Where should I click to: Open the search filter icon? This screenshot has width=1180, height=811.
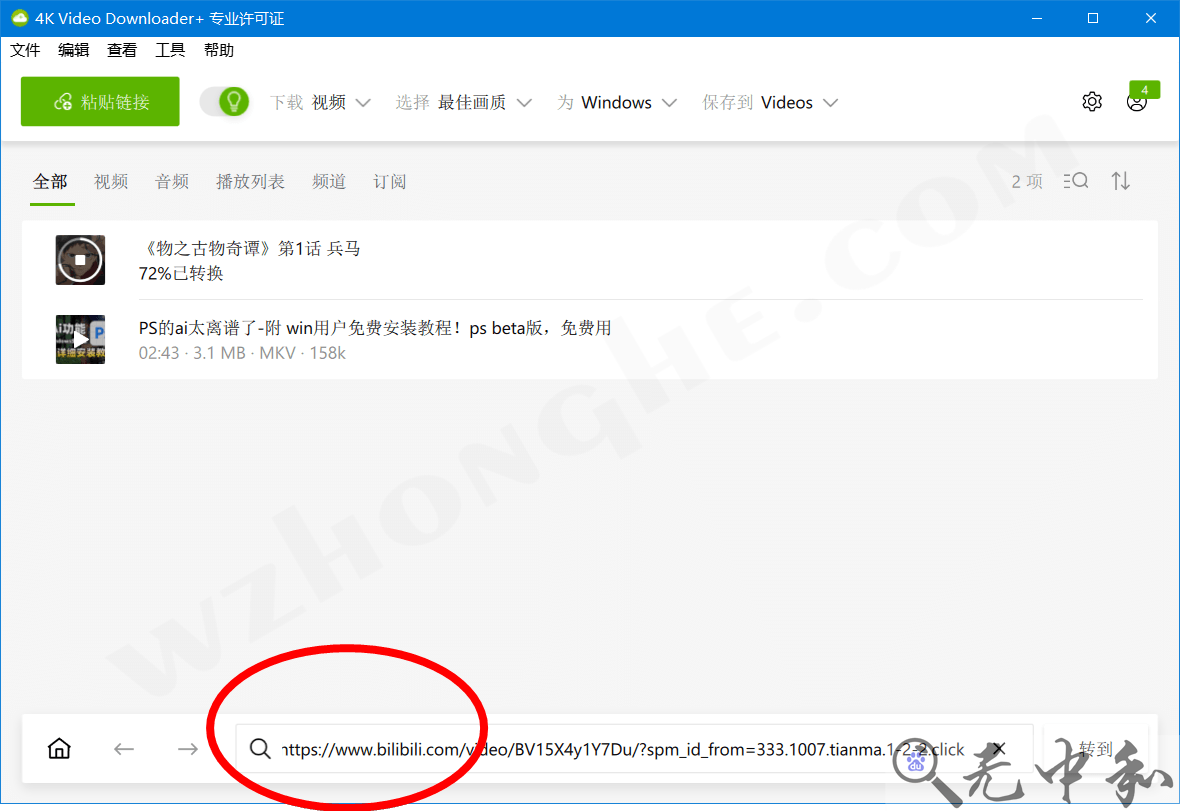pos(1076,181)
